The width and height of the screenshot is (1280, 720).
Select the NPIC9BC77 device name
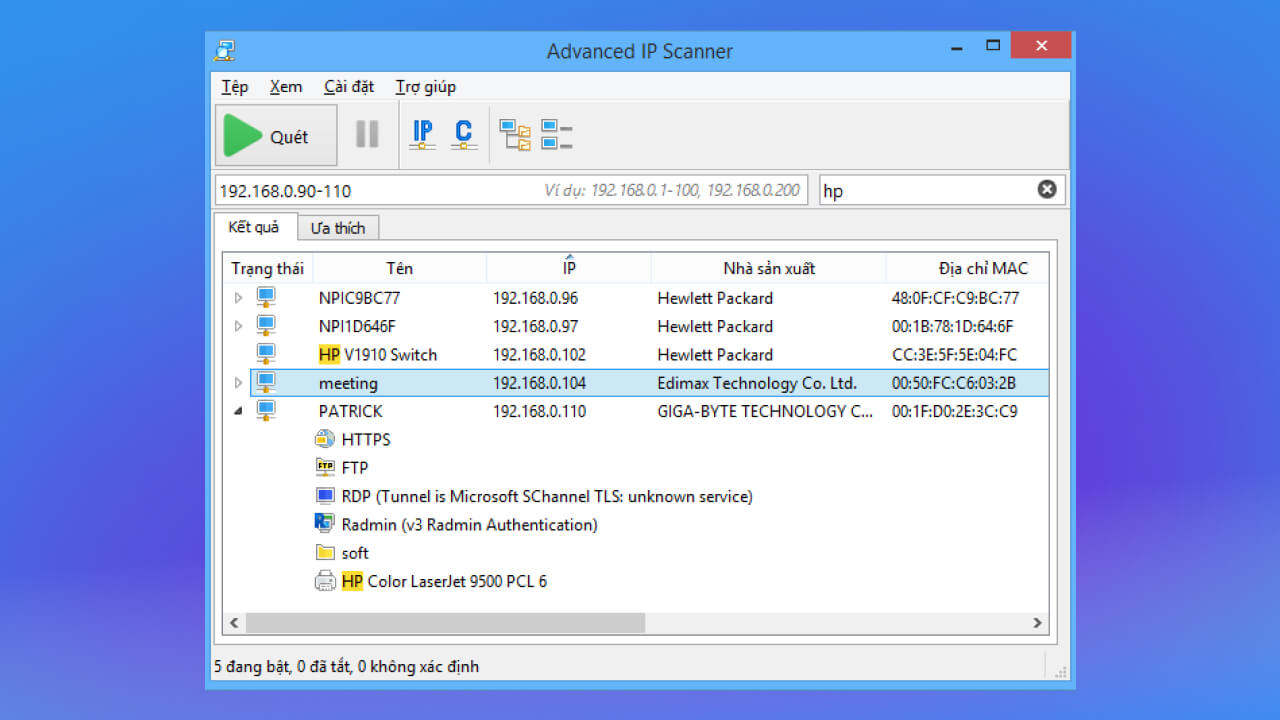(360, 298)
